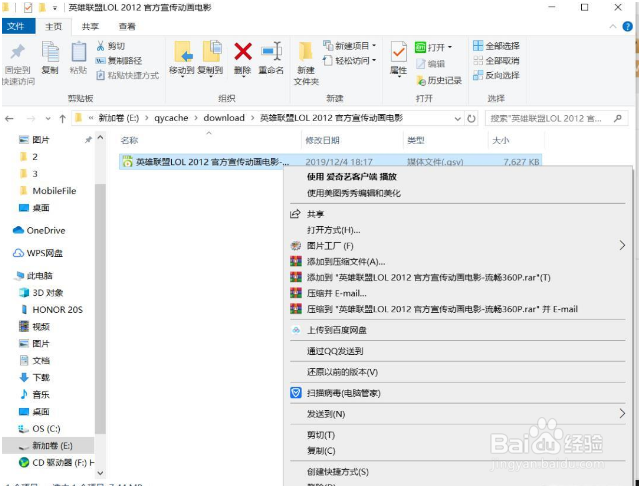Click Select None in ribbon
Screen dimensions: 639x486
coord(496,61)
